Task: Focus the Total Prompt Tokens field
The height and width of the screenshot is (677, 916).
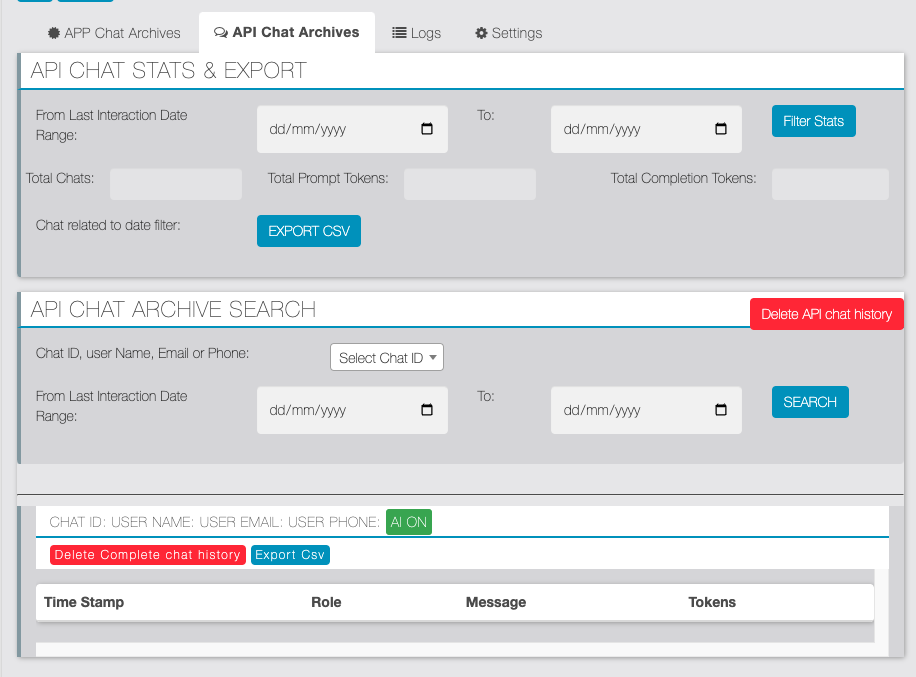Action: click(x=470, y=184)
